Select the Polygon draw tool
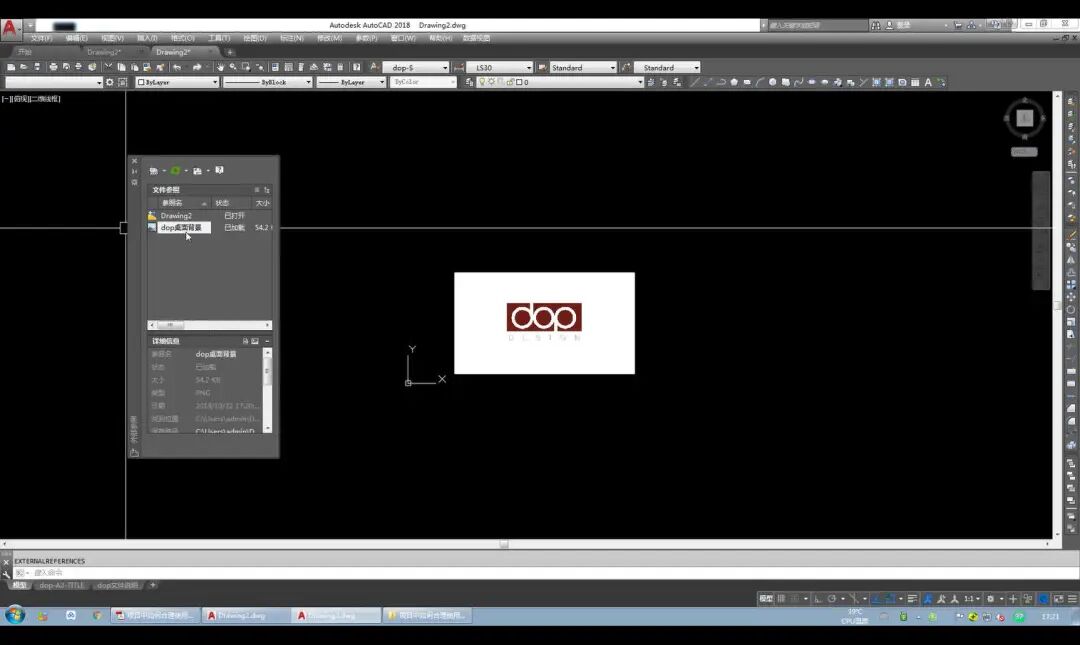This screenshot has width=1080, height=645. 734,82
